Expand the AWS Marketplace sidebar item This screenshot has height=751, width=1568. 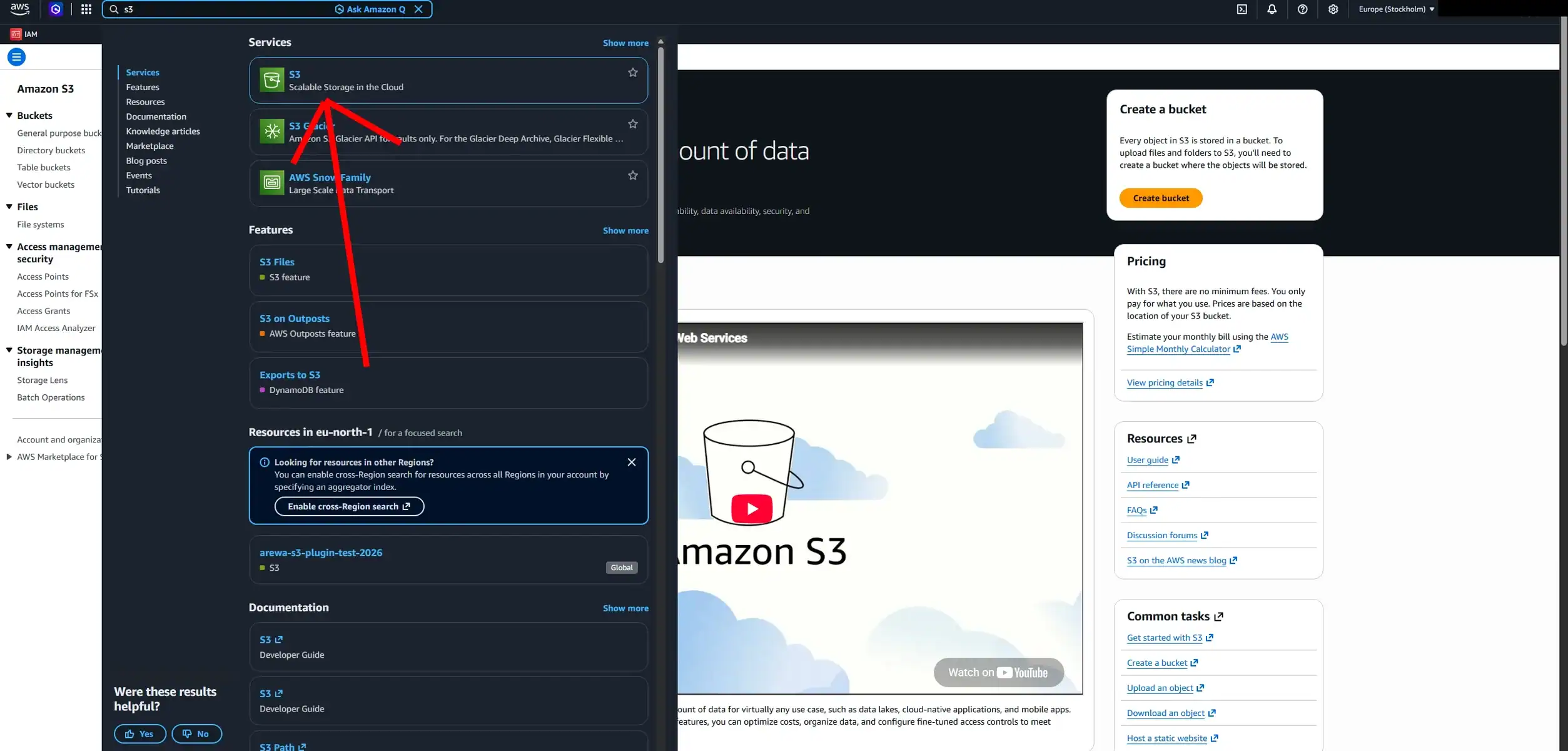(x=9, y=457)
